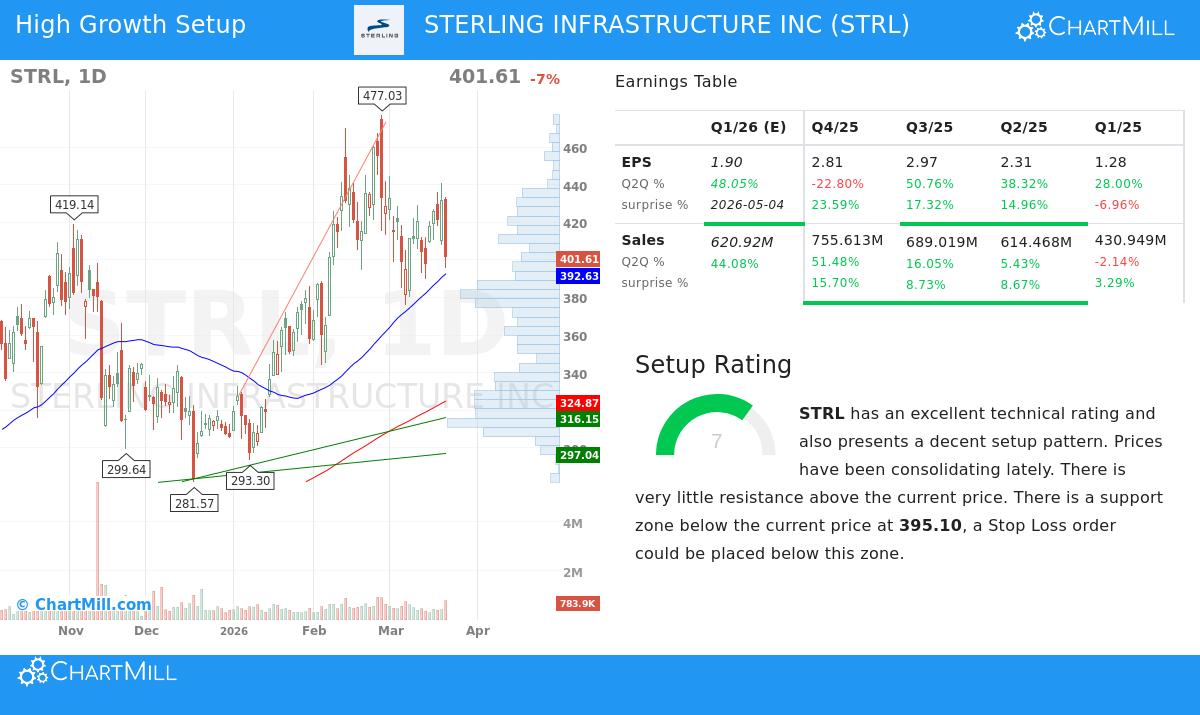This screenshot has height=715, width=1200.
Task: Toggle the -7% change indicator
Action: 545,79
